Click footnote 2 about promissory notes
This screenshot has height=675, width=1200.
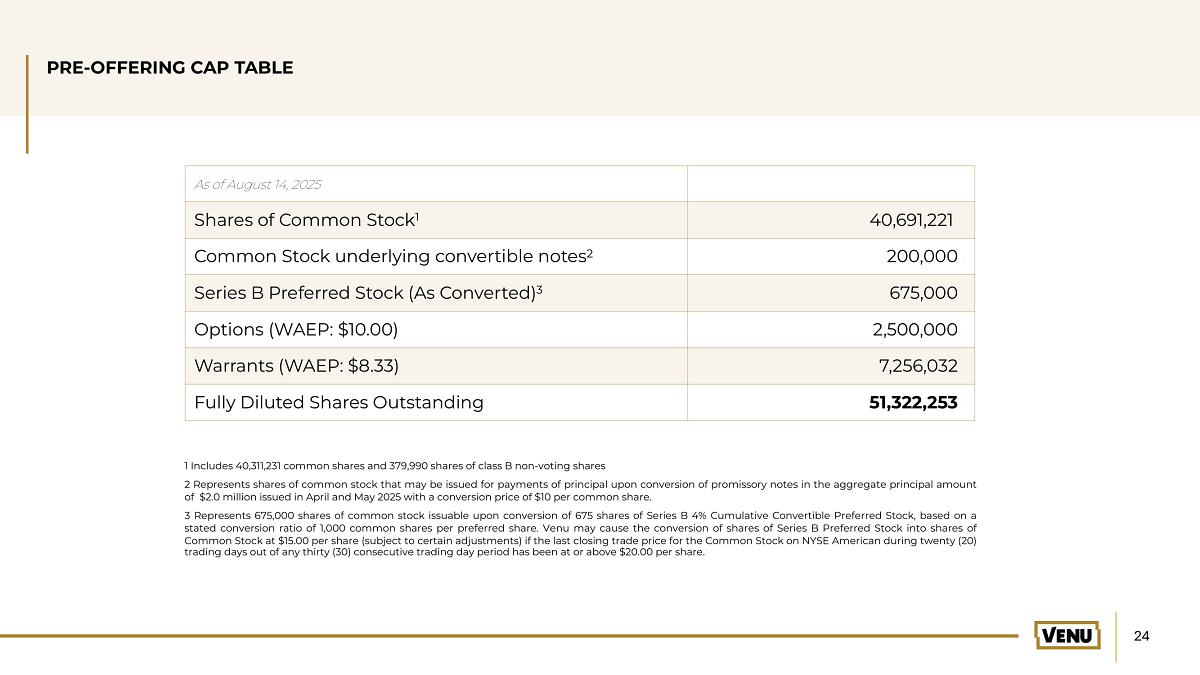click(x=580, y=490)
